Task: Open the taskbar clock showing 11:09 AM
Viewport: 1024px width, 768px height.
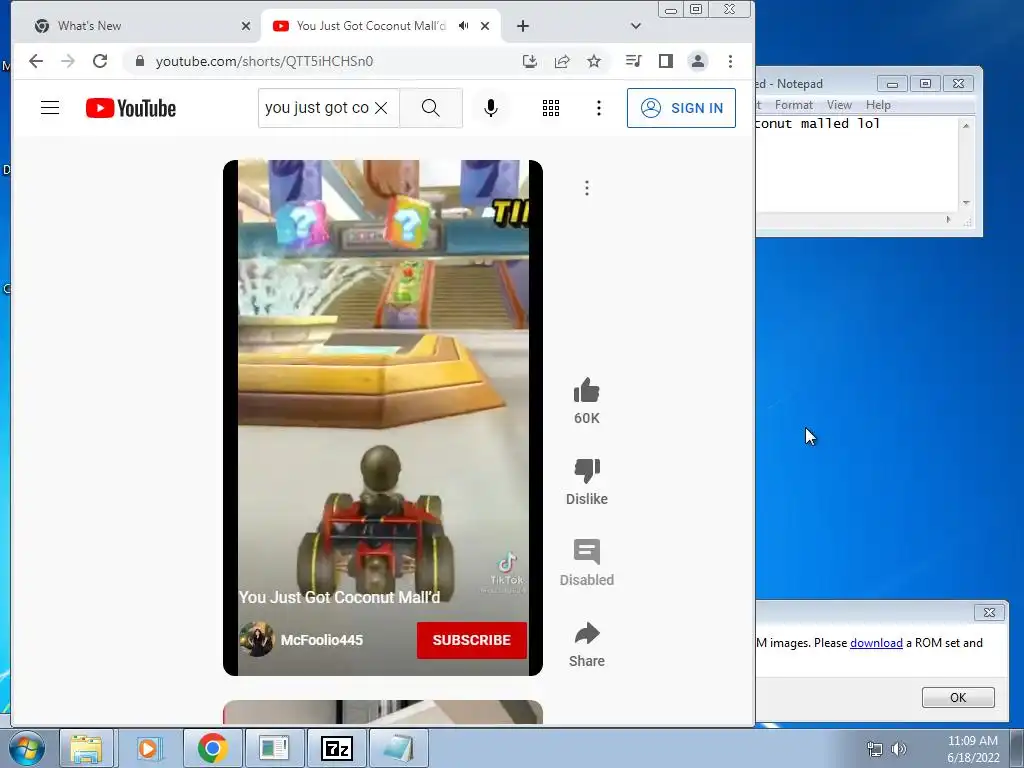Action: (973, 749)
